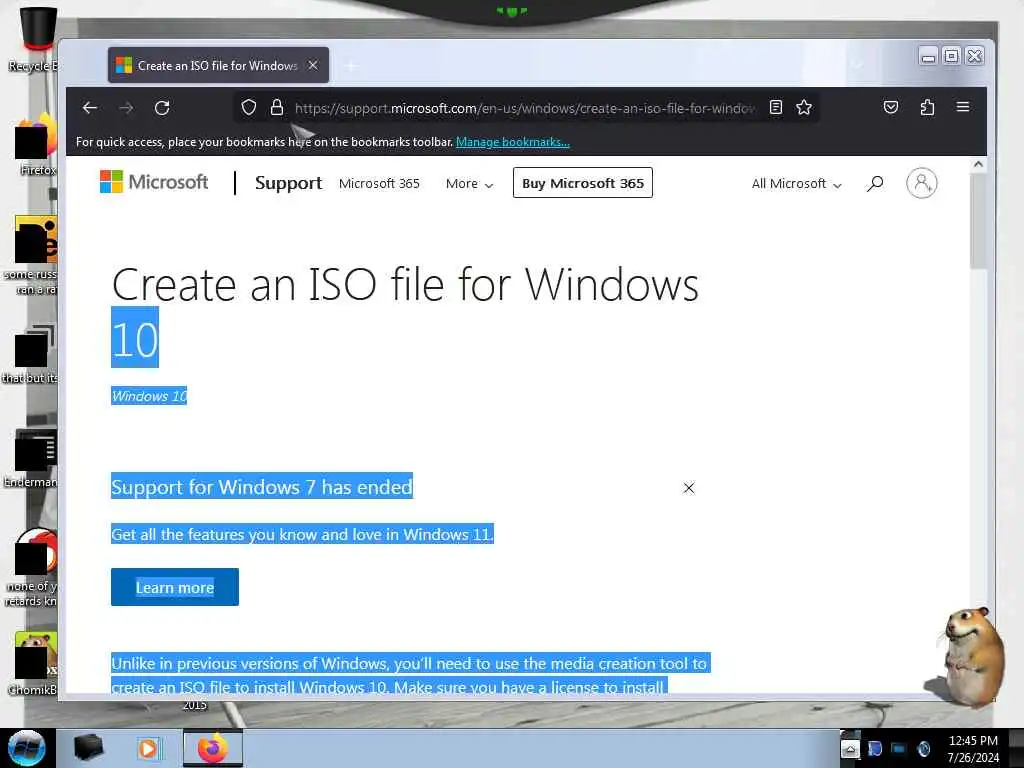1024x768 pixels.
Task: Open the Save to Pocket button
Action: pyautogui.click(x=891, y=107)
